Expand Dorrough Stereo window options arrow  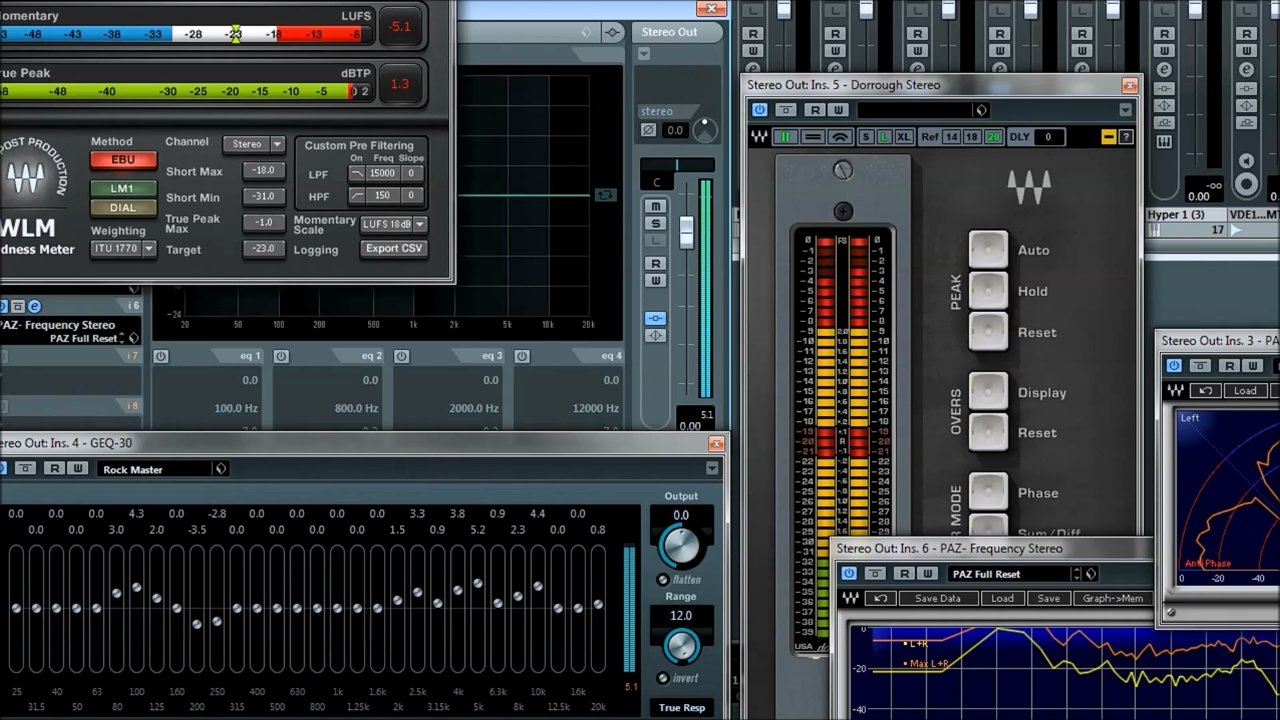1126,110
